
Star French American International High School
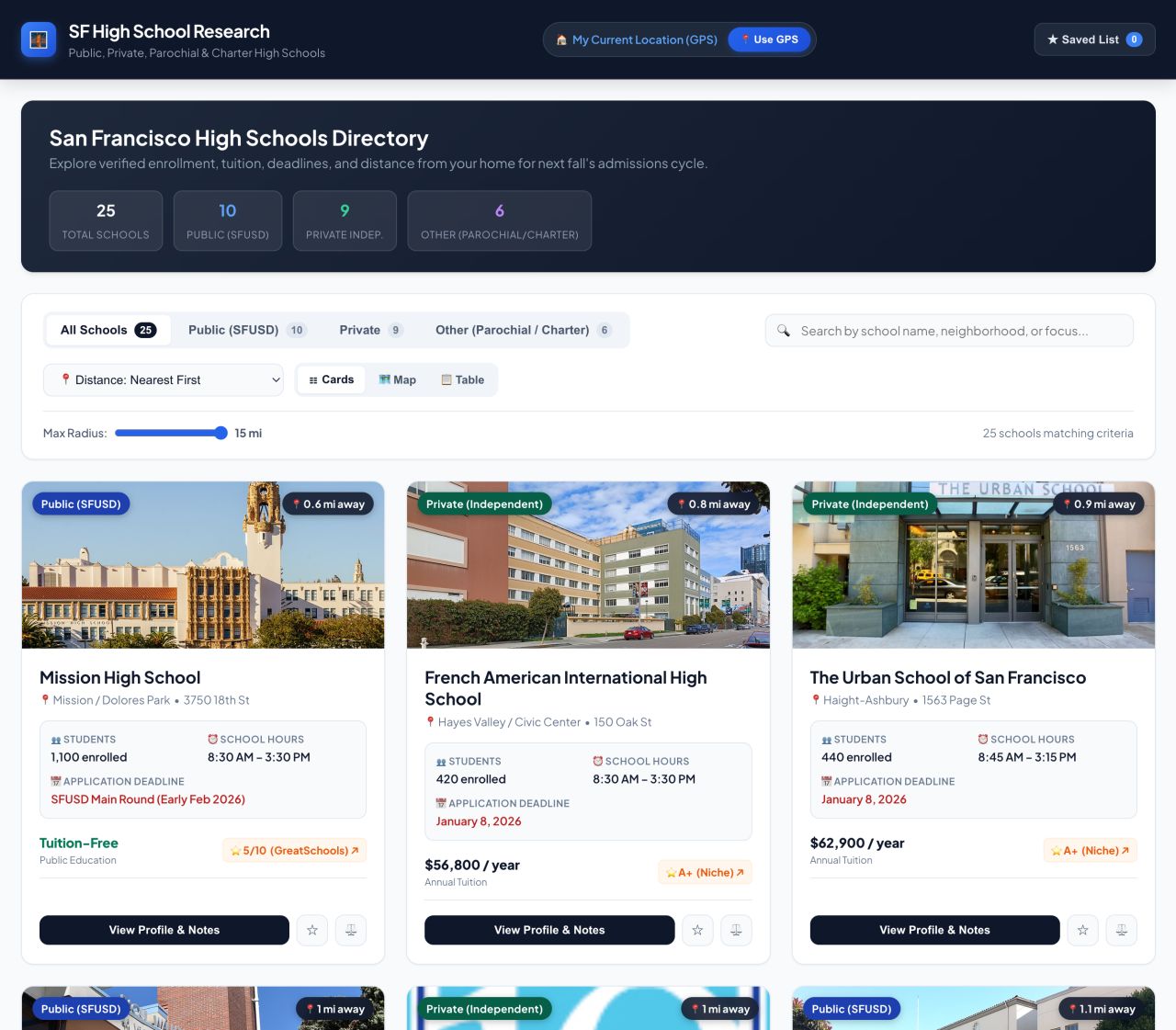pos(697,930)
